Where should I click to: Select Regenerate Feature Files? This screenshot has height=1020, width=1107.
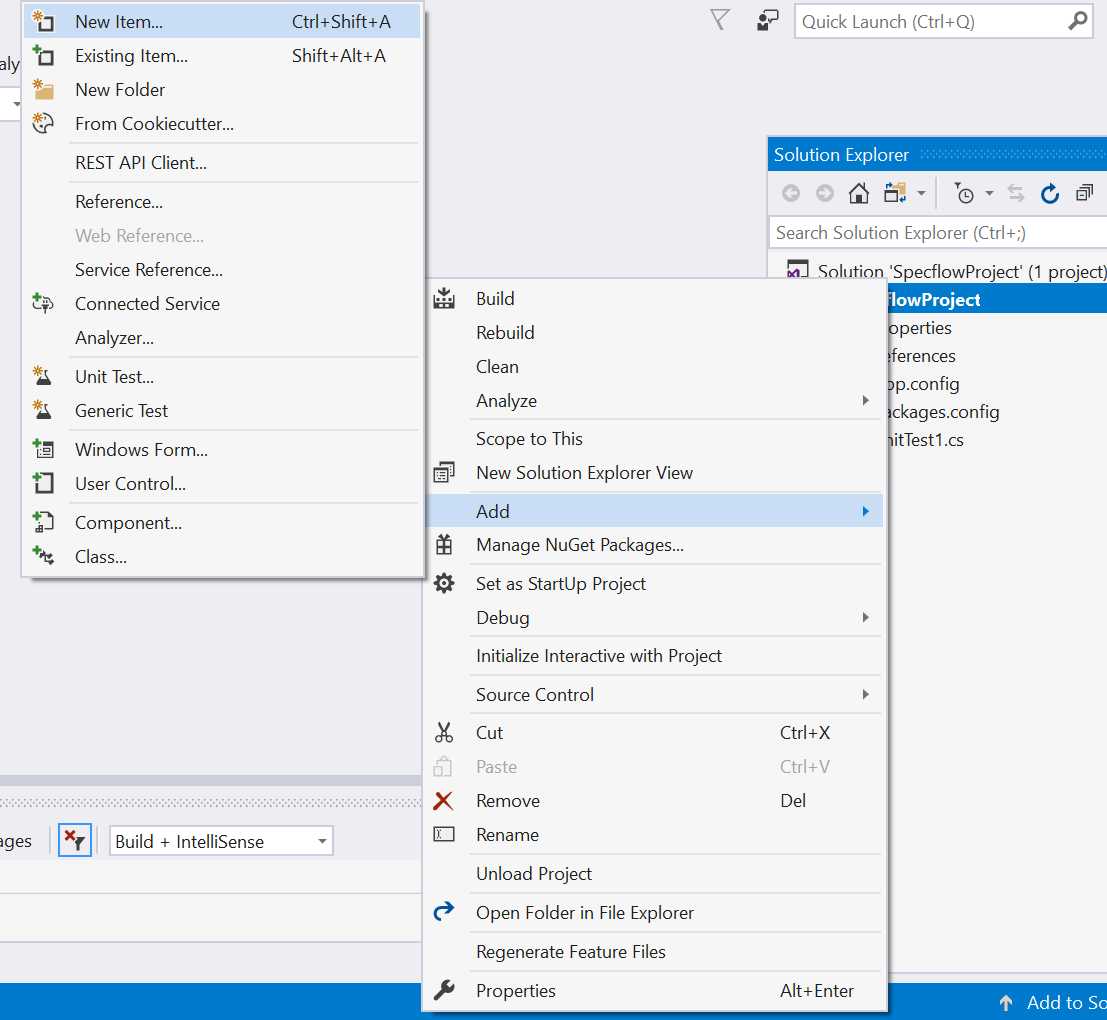(654, 952)
